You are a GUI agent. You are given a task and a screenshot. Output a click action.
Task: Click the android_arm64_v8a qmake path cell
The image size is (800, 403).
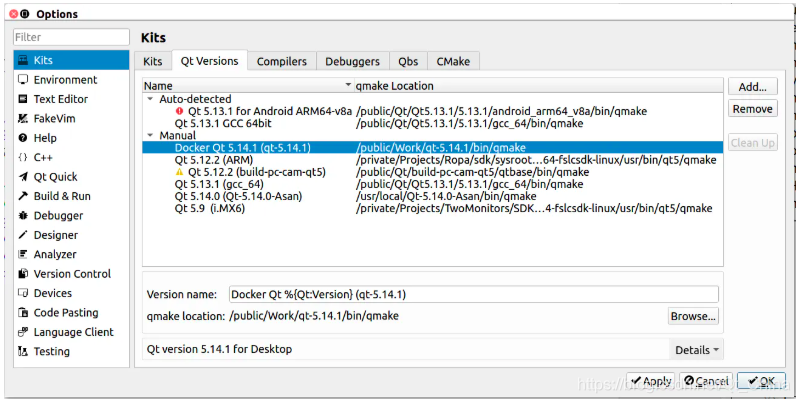(x=502, y=111)
